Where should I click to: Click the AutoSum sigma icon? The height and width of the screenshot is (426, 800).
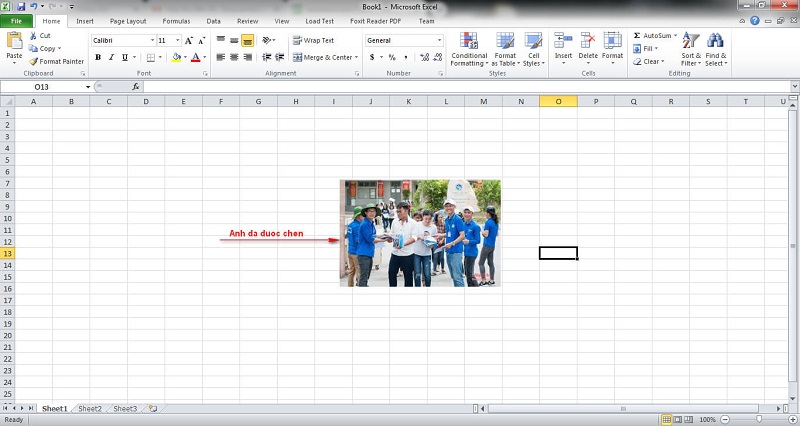(x=637, y=35)
